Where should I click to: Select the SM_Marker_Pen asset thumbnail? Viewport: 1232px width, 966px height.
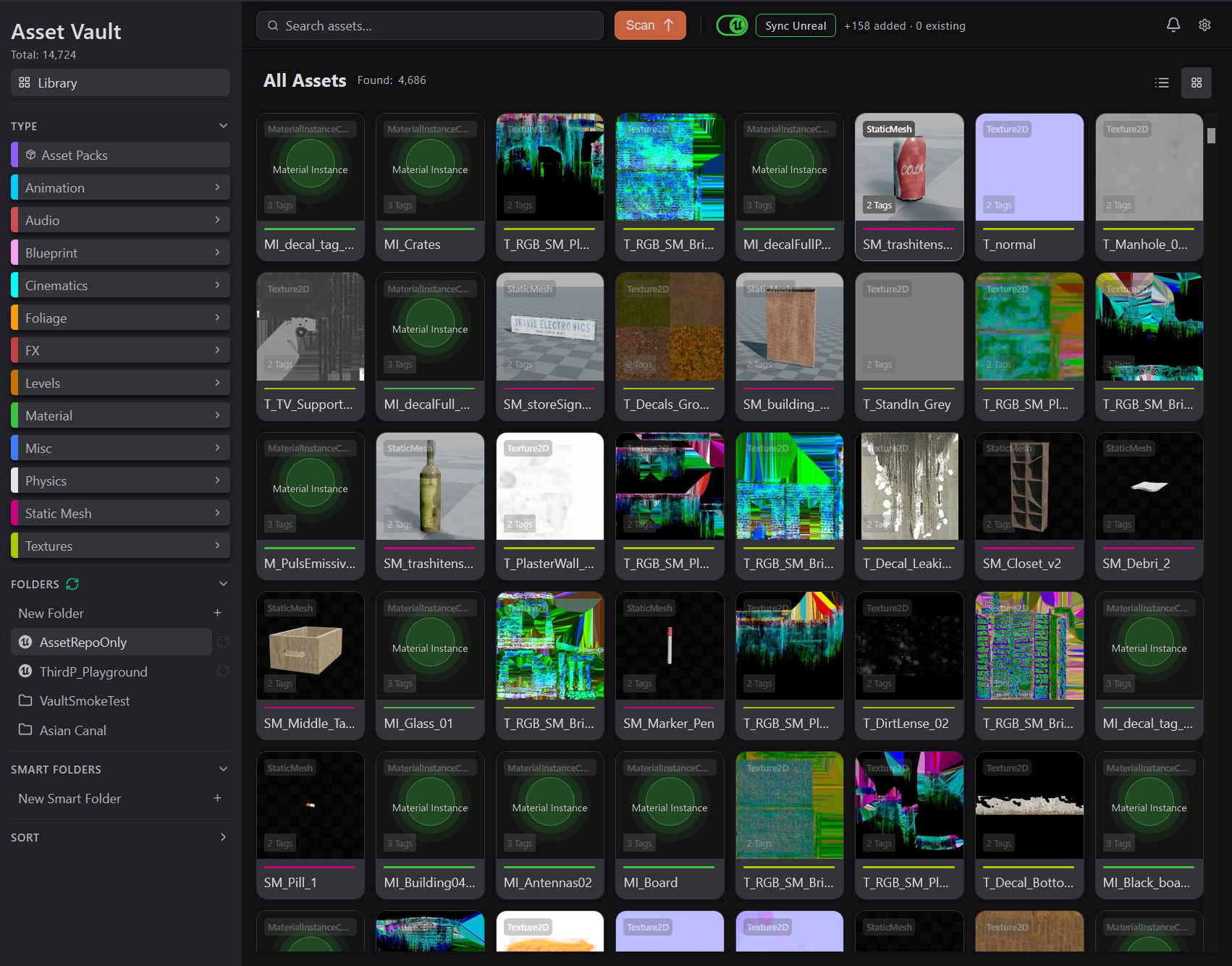coord(670,645)
